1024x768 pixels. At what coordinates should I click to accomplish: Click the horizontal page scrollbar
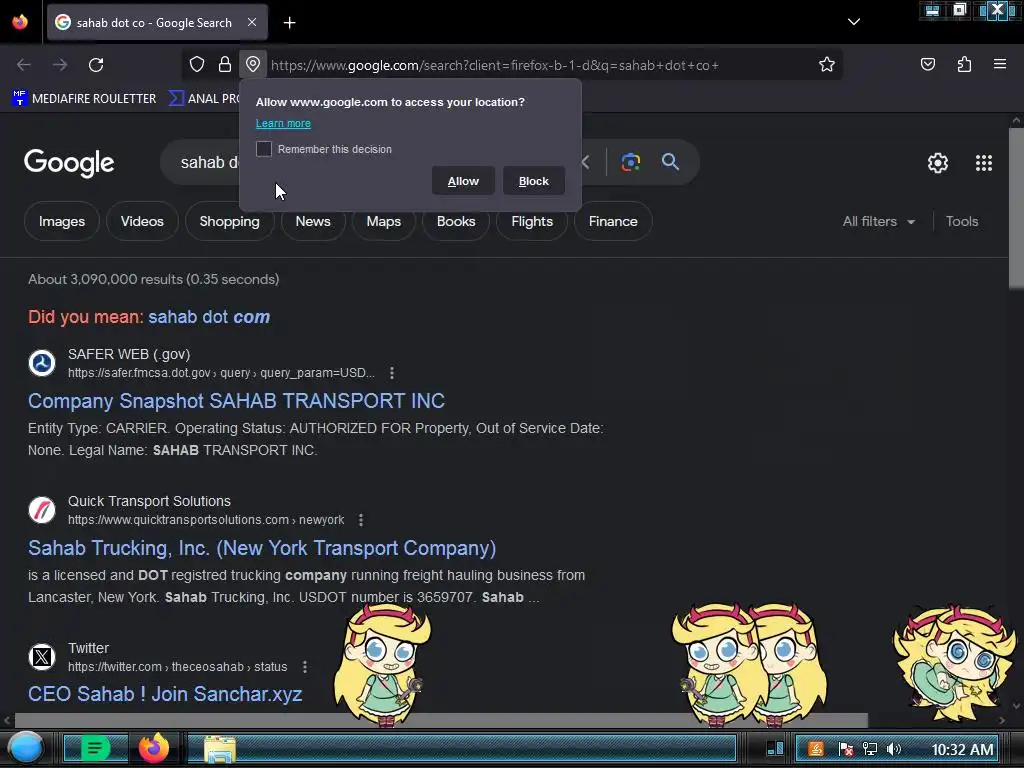441,720
